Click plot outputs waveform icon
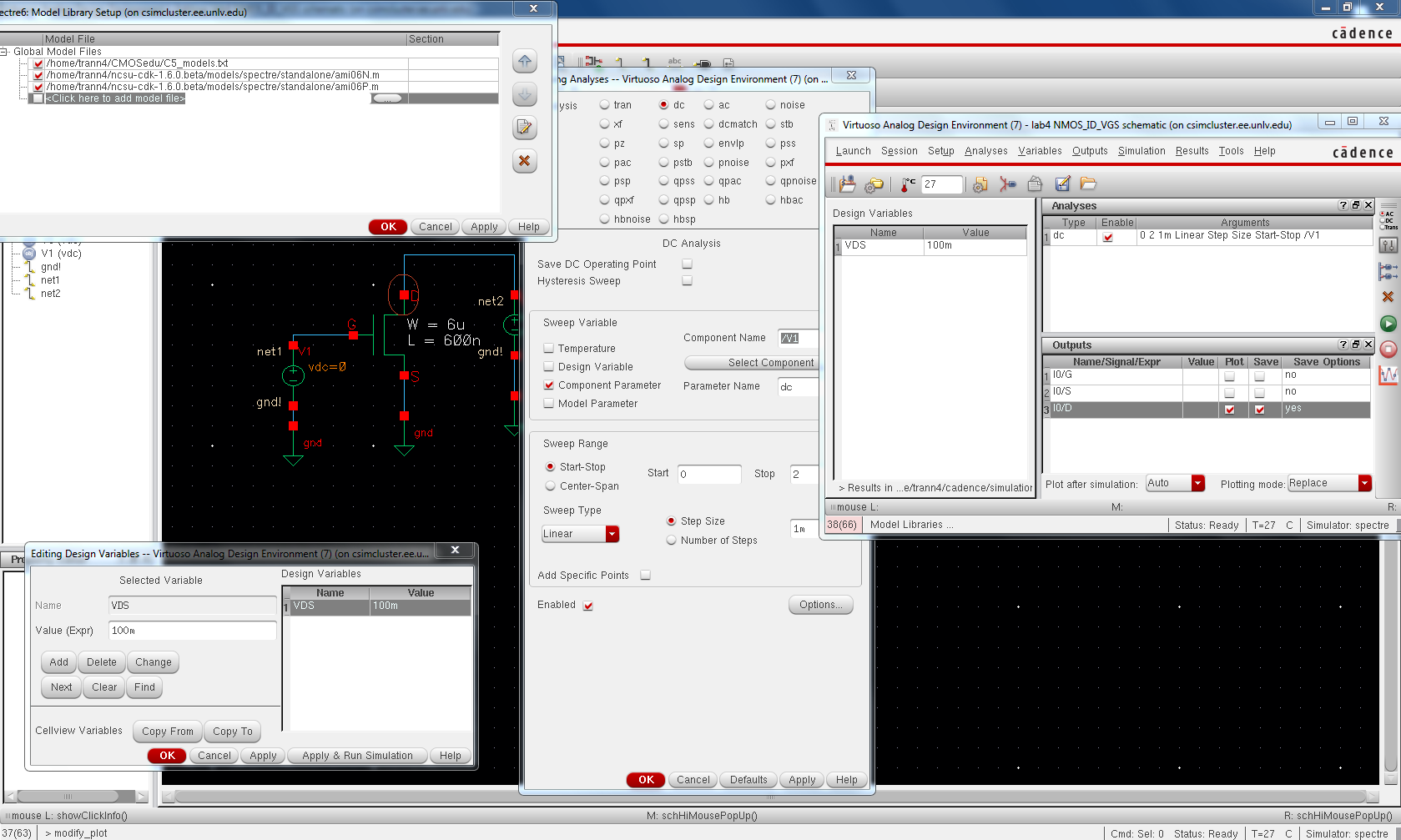The image size is (1401, 840). pos(1388,375)
